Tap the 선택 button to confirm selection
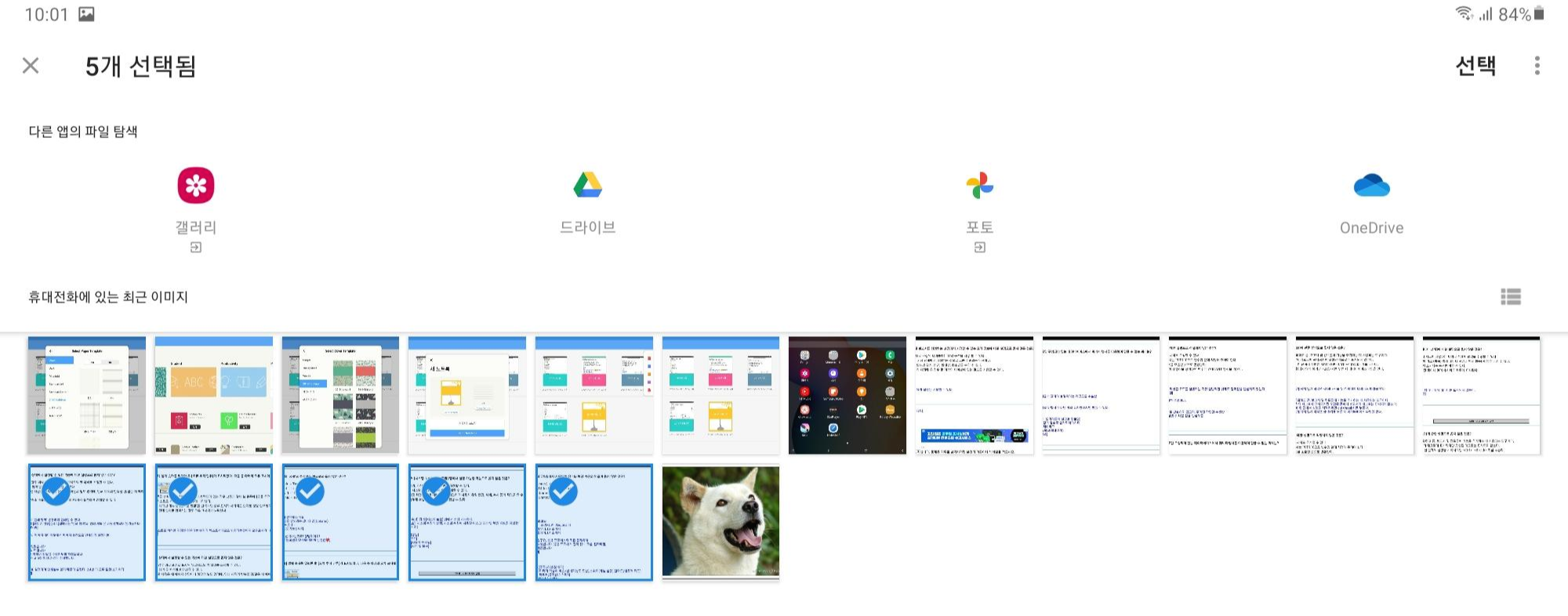 click(x=1475, y=66)
